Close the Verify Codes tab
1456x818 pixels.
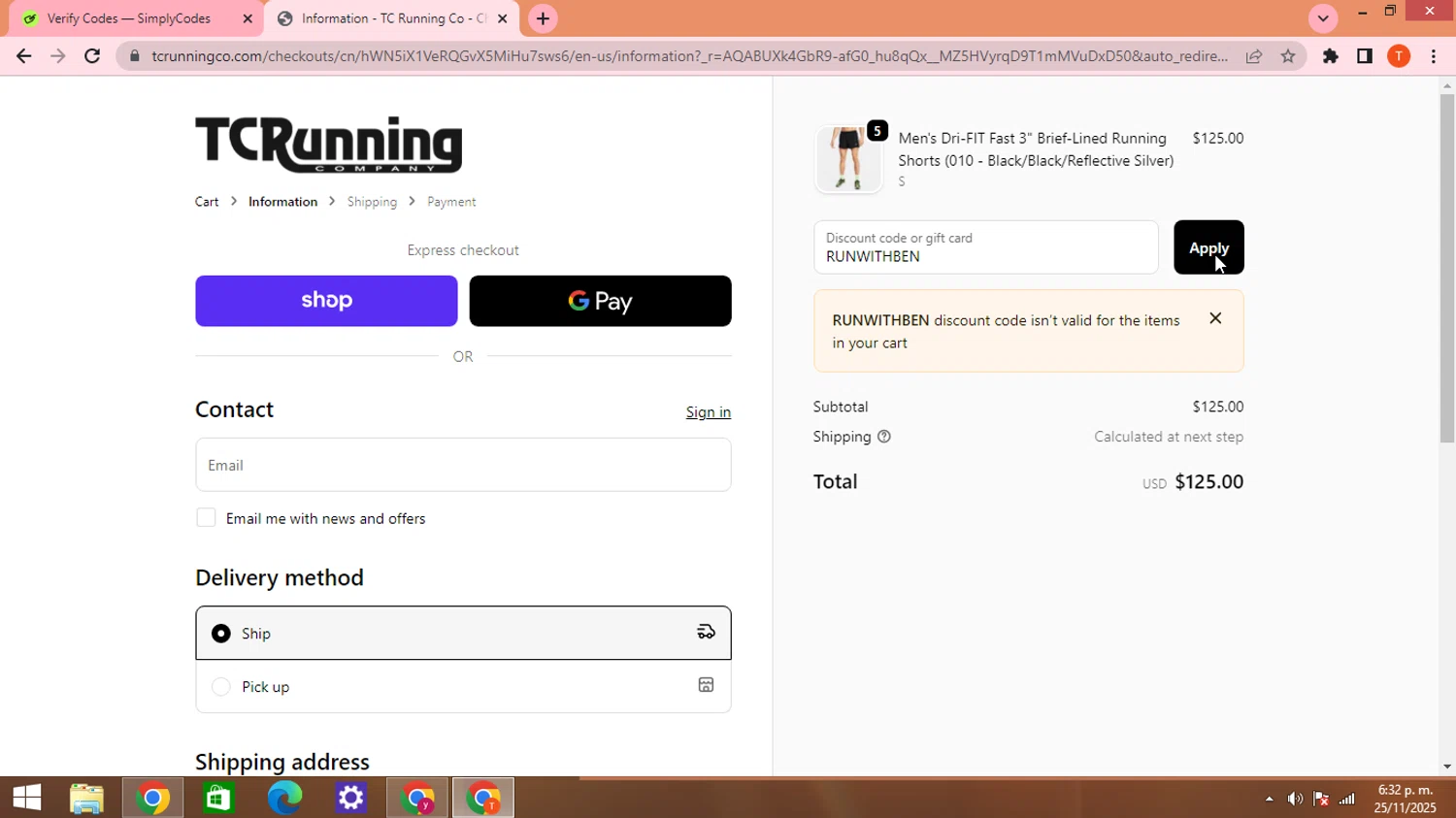coord(247,18)
